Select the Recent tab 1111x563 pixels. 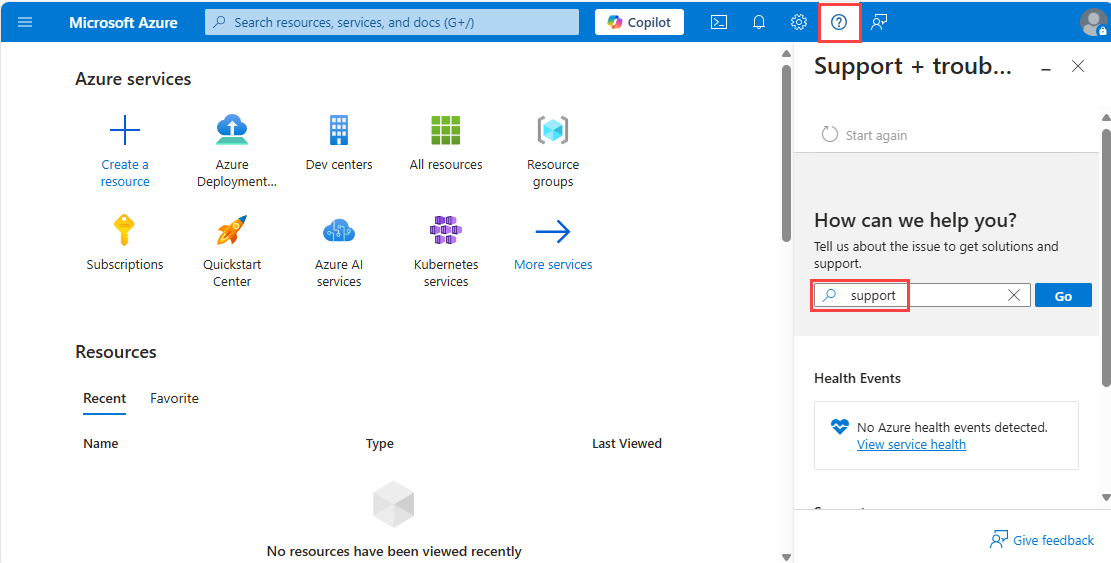[x=104, y=398]
